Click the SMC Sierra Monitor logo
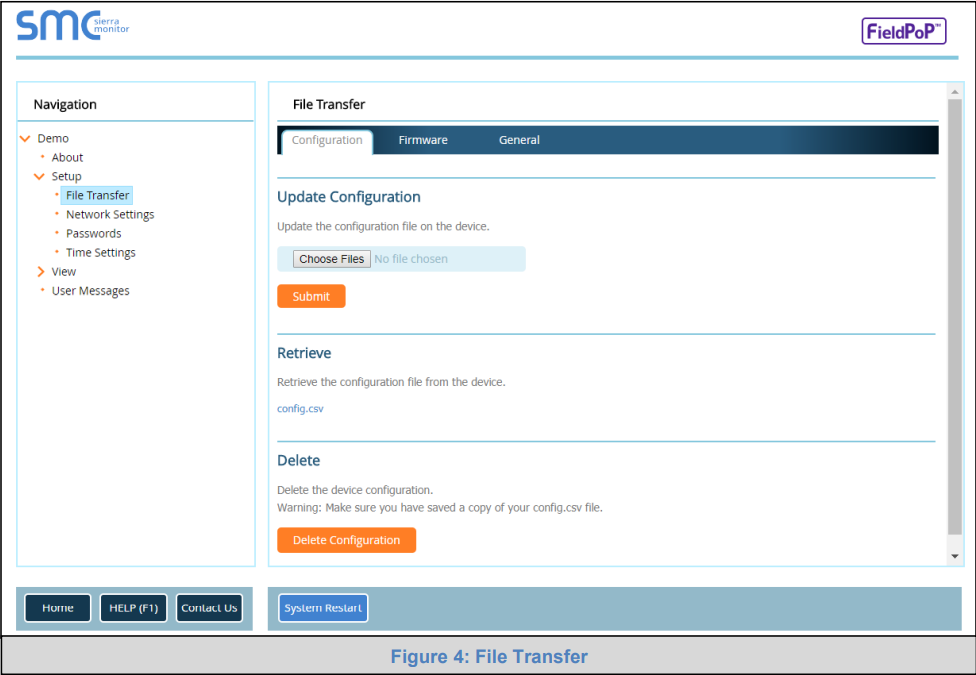Screen dimensions: 976x675 tap(72, 26)
